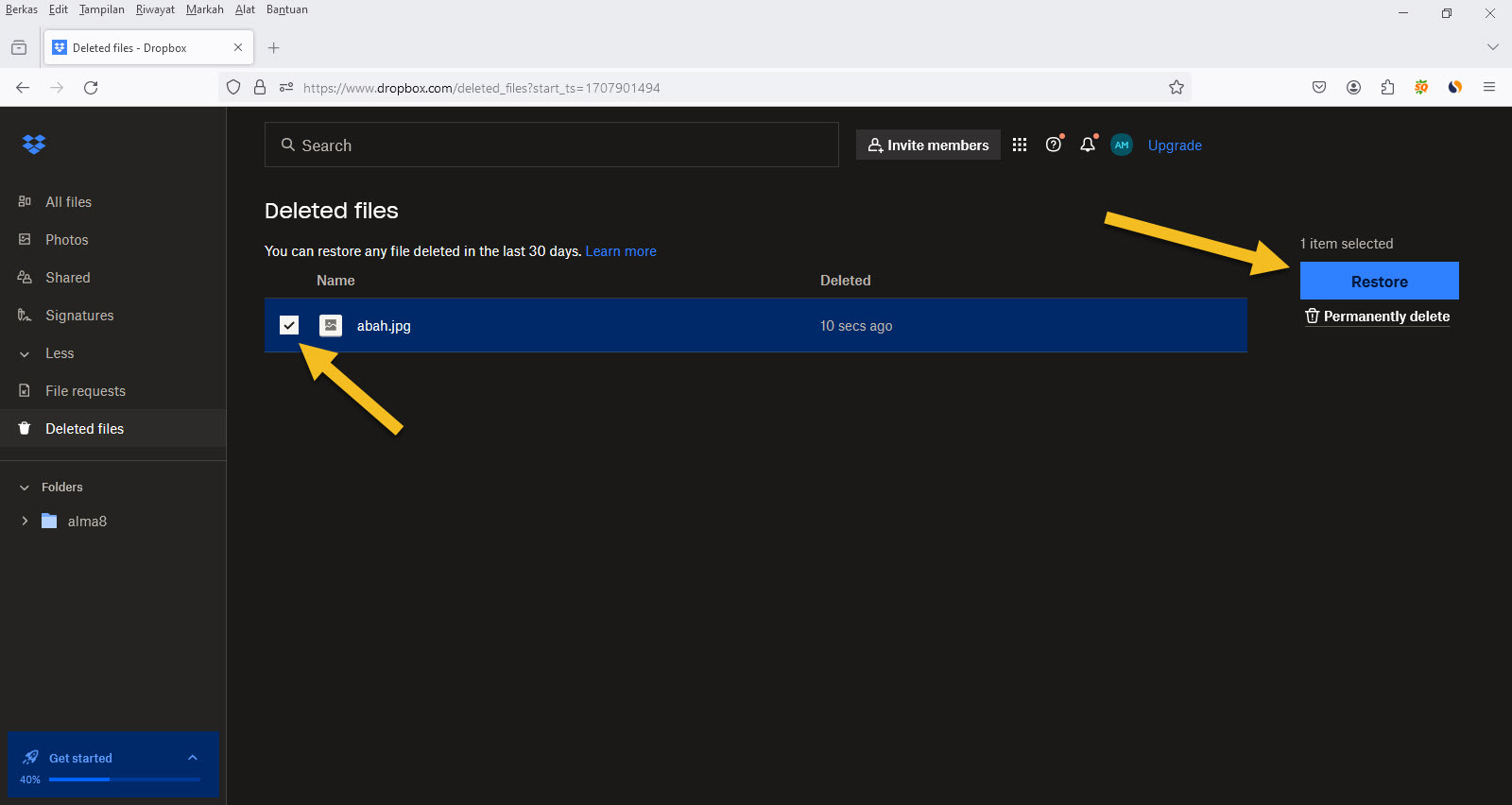The image size is (1512, 805).
Task: Open the help question mark icon
Action: tap(1053, 145)
